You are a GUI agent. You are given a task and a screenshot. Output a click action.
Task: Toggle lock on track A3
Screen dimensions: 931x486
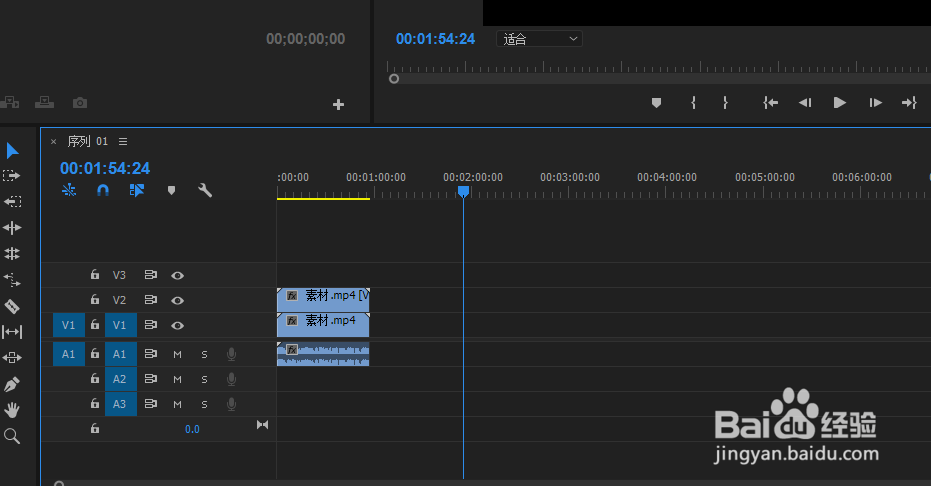tap(94, 404)
